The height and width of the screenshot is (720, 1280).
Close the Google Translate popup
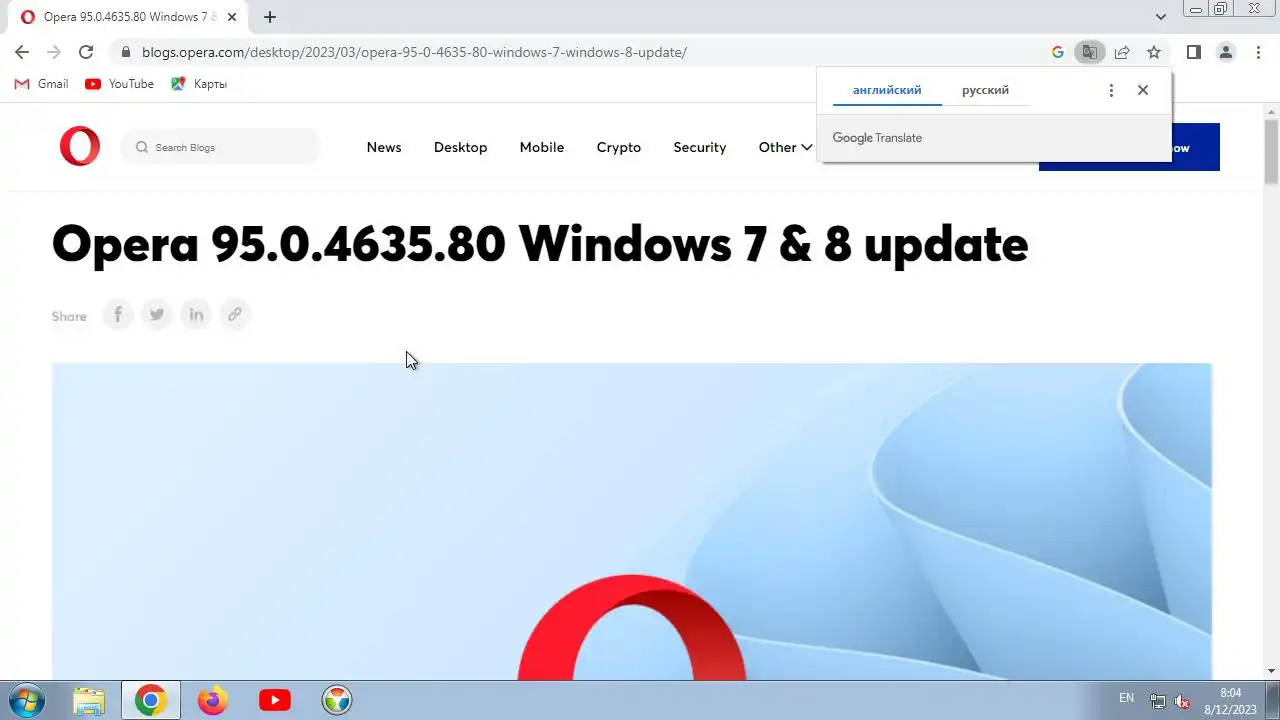tap(1143, 90)
